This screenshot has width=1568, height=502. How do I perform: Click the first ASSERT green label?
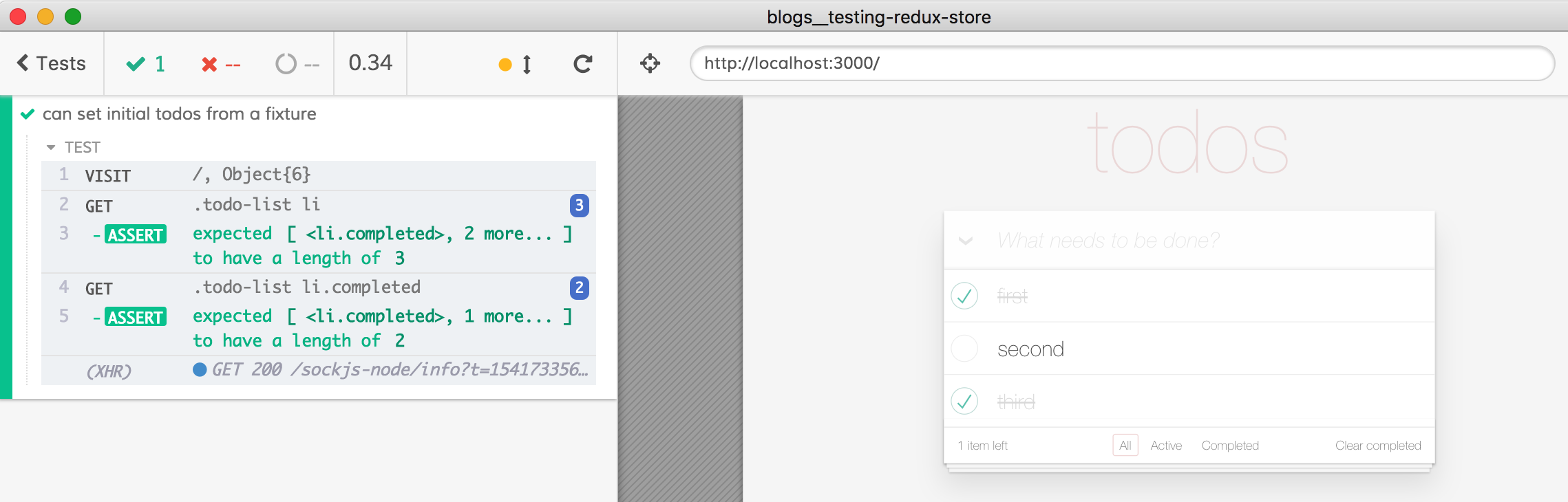[136, 234]
